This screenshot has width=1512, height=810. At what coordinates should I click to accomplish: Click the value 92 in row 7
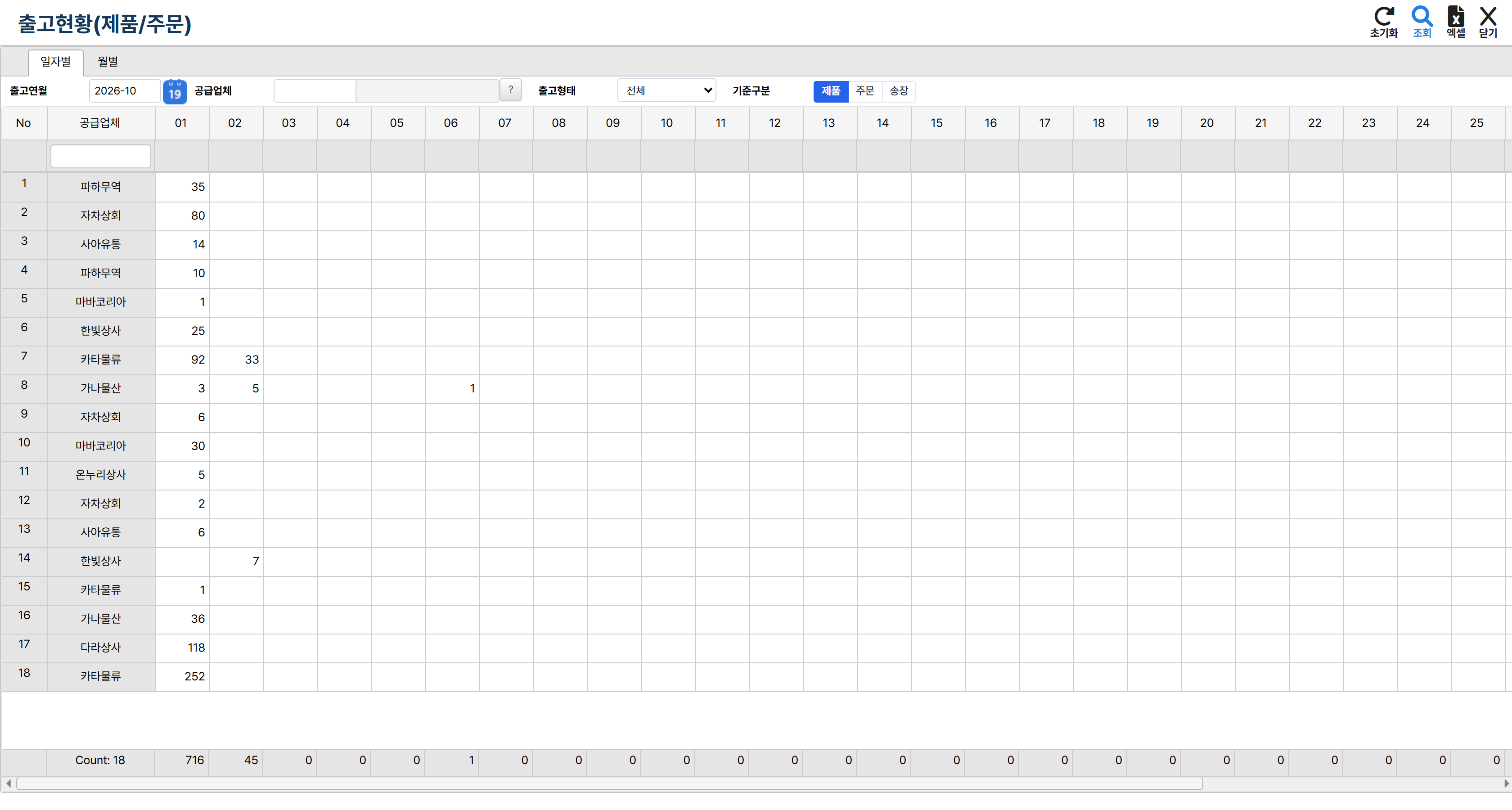198,360
